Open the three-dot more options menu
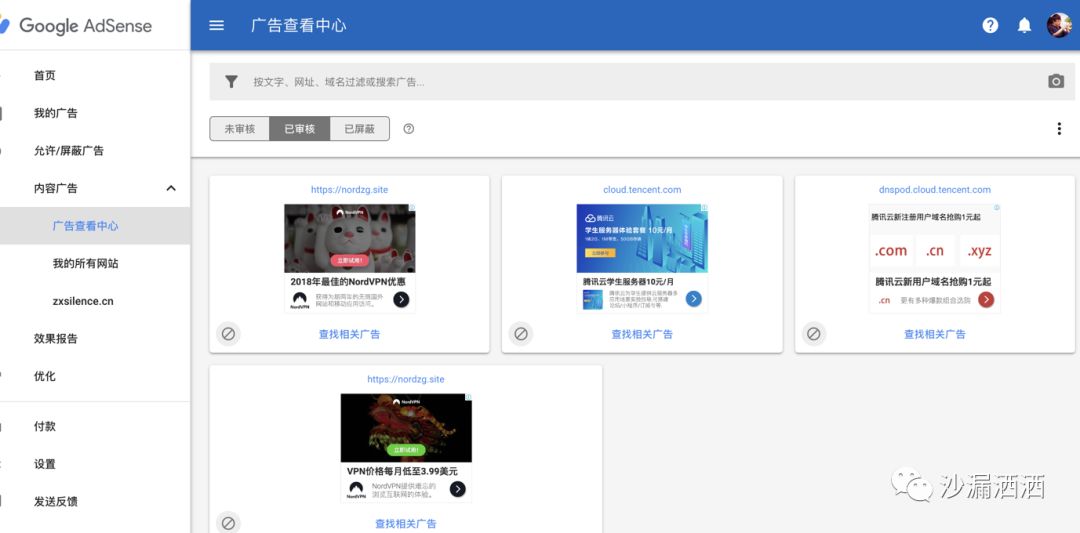Viewport: 1080px width, 533px height. (1059, 129)
